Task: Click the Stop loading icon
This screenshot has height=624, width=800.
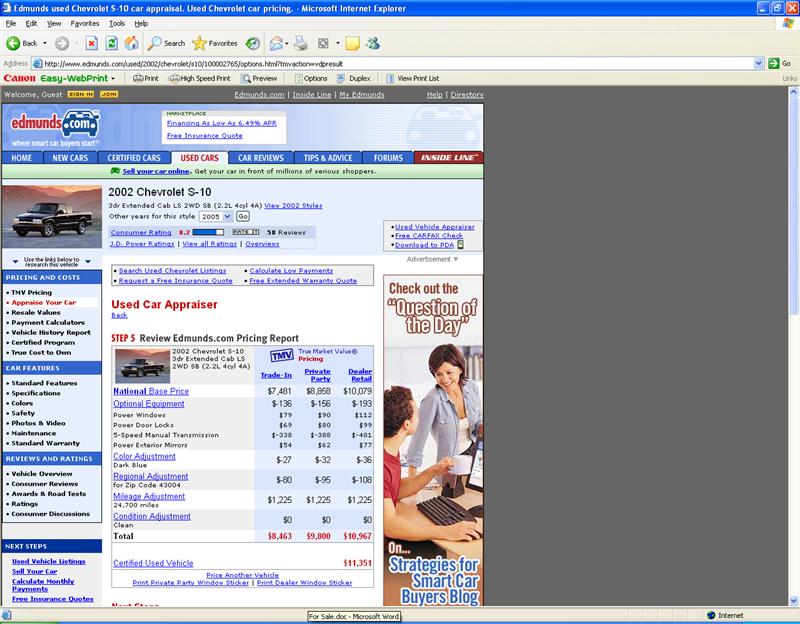Action: [x=91, y=43]
